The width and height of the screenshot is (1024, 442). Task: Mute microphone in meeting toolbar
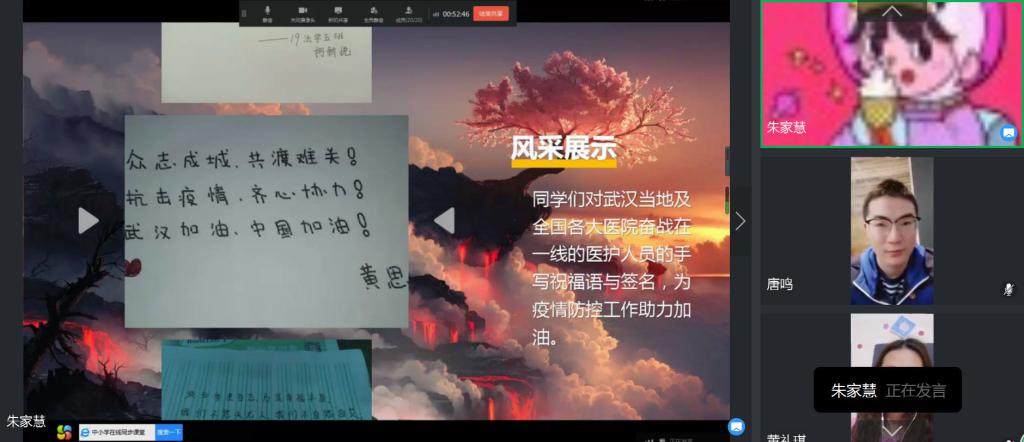(267, 12)
